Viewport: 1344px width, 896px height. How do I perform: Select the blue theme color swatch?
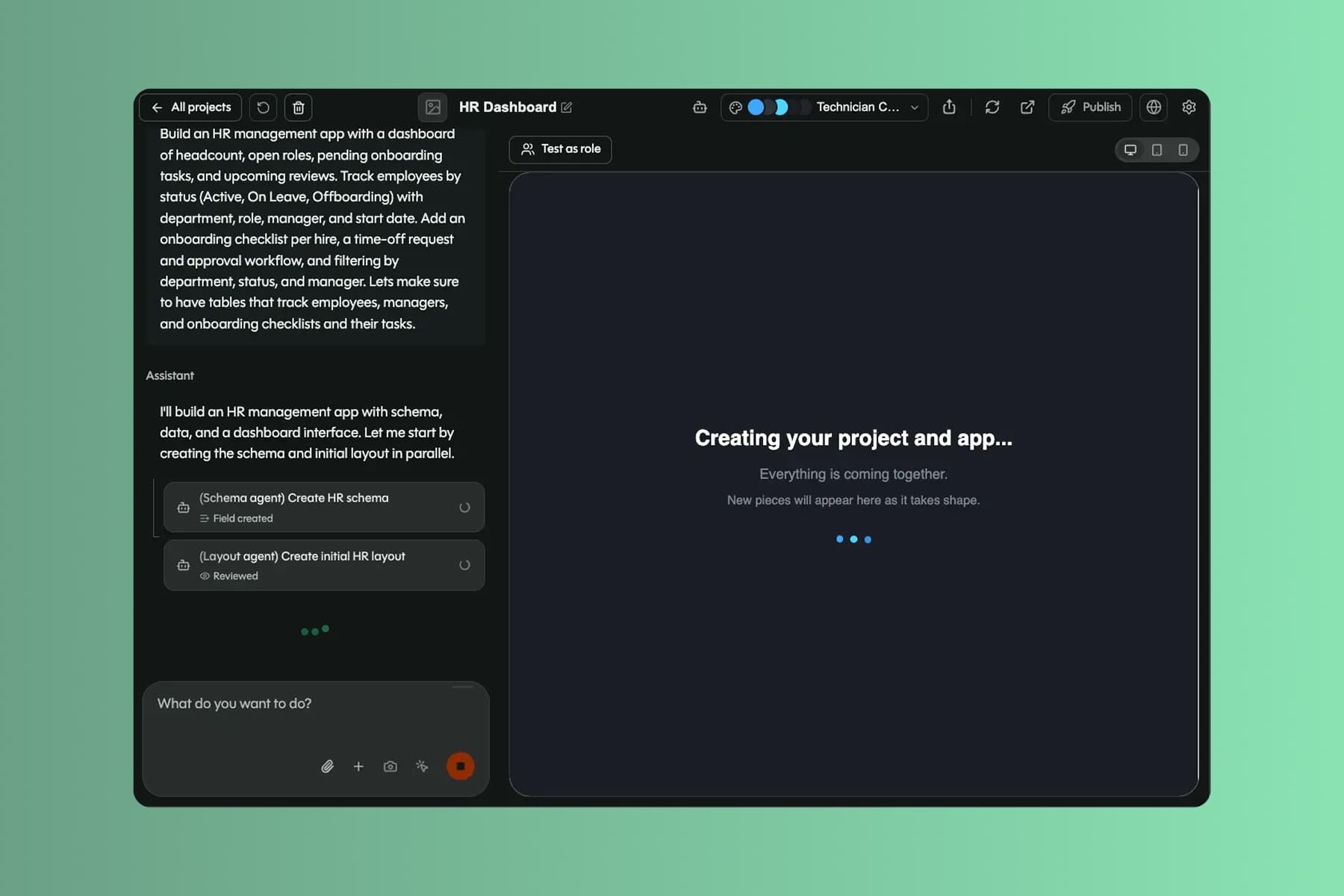tap(756, 108)
